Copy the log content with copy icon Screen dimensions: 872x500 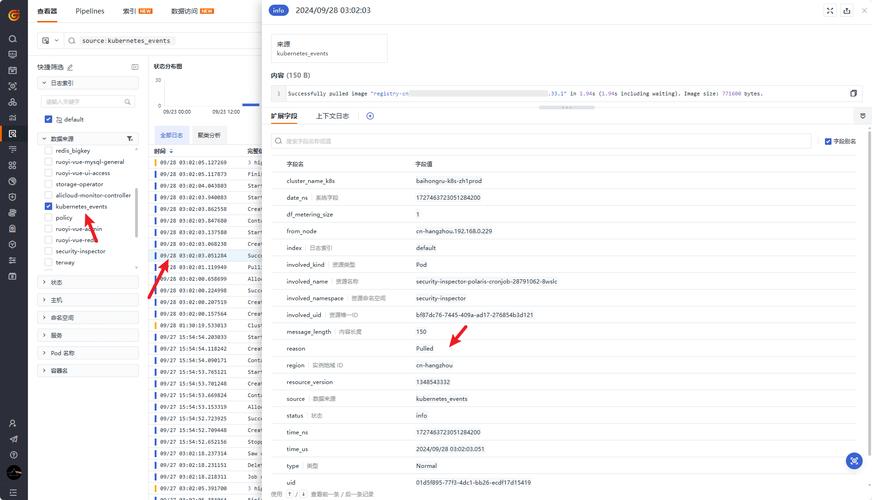[x=853, y=93]
